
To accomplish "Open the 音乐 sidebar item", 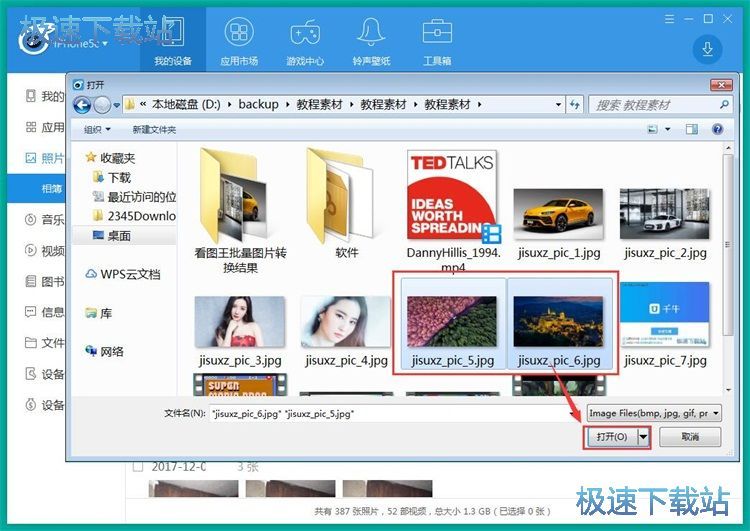I will pyautogui.click(x=44, y=220).
